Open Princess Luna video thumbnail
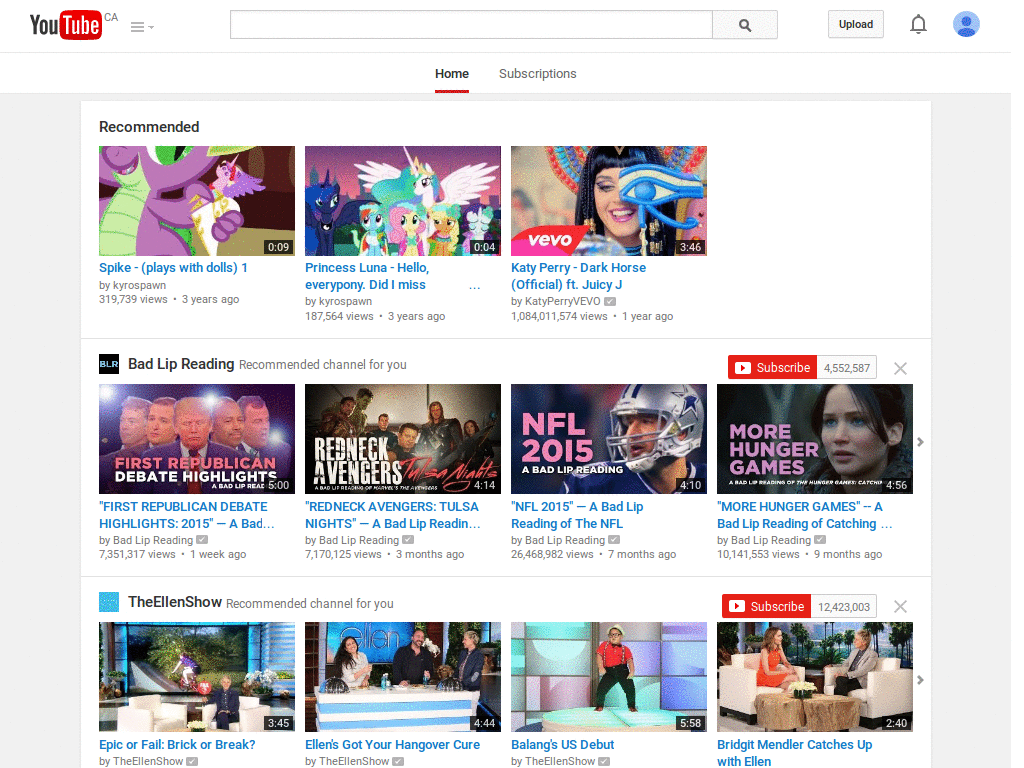Image resolution: width=1024 pixels, height=768 pixels. [403, 200]
